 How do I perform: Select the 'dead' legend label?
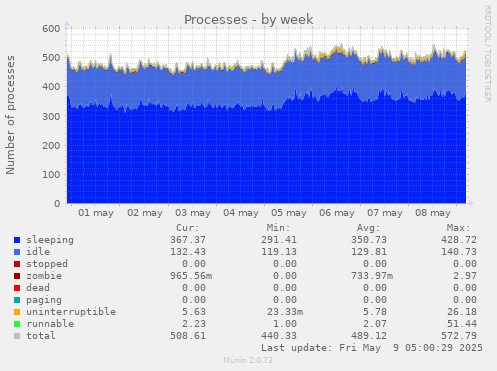point(38,288)
